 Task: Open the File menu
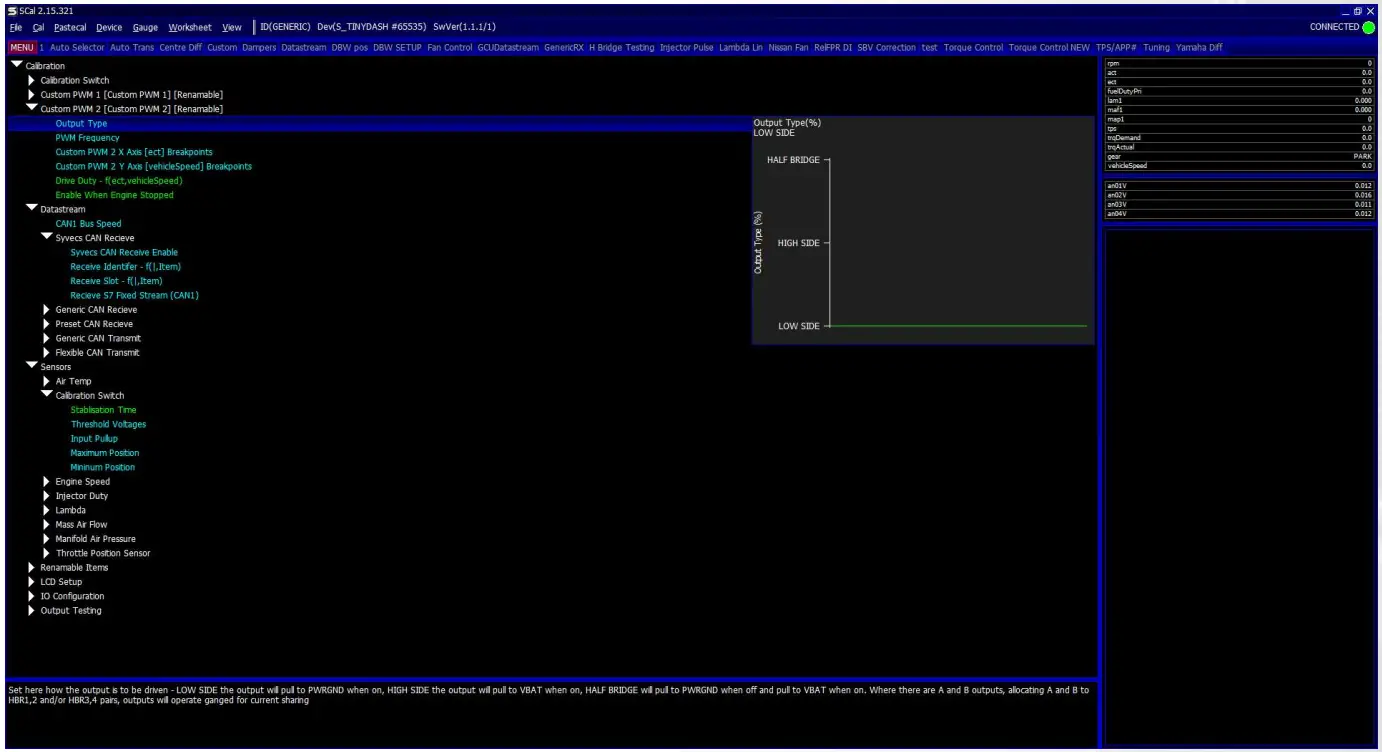coord(16,27)
